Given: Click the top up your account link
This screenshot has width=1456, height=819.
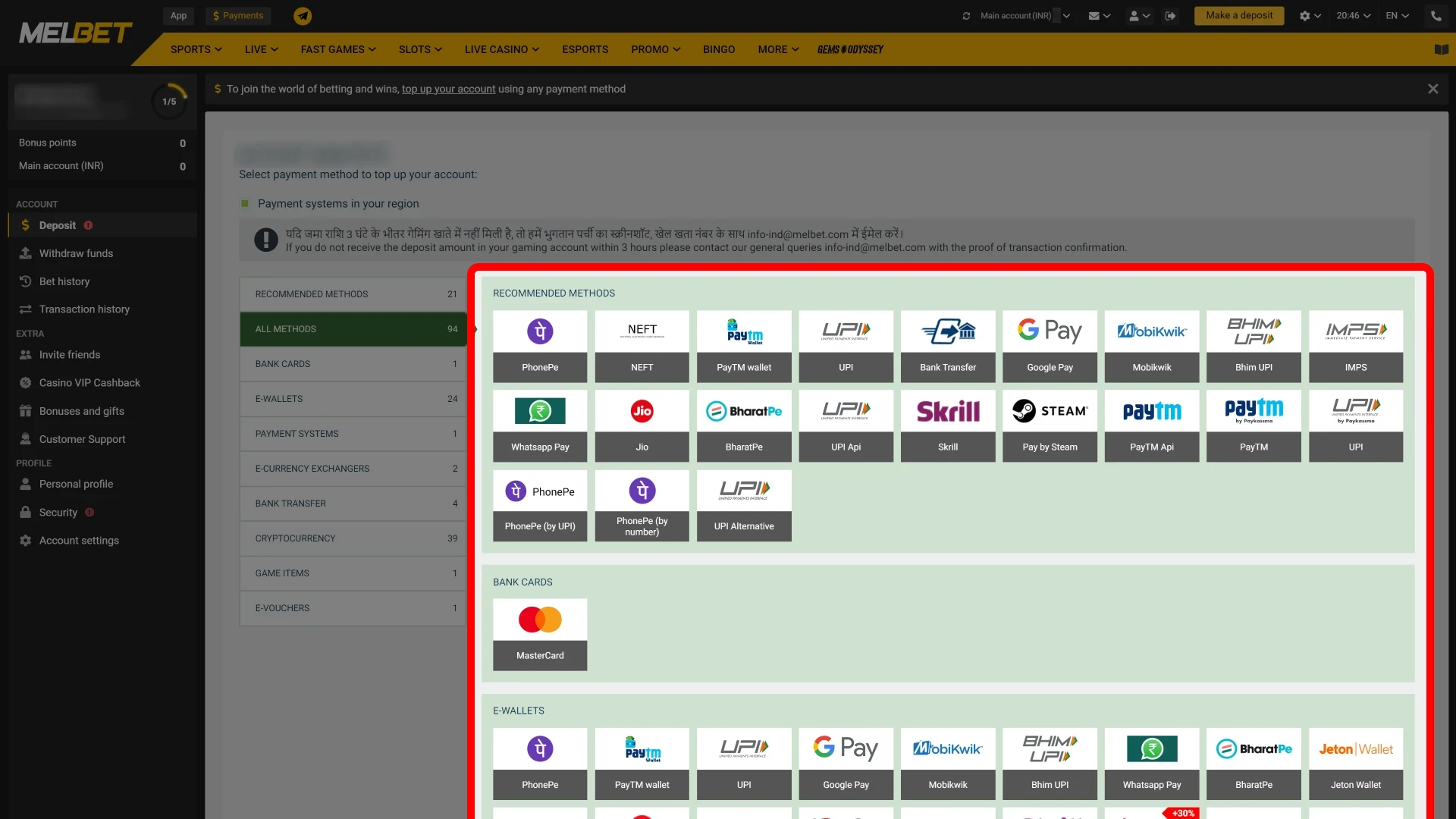Looking at the screenshot, I should 448,89.
